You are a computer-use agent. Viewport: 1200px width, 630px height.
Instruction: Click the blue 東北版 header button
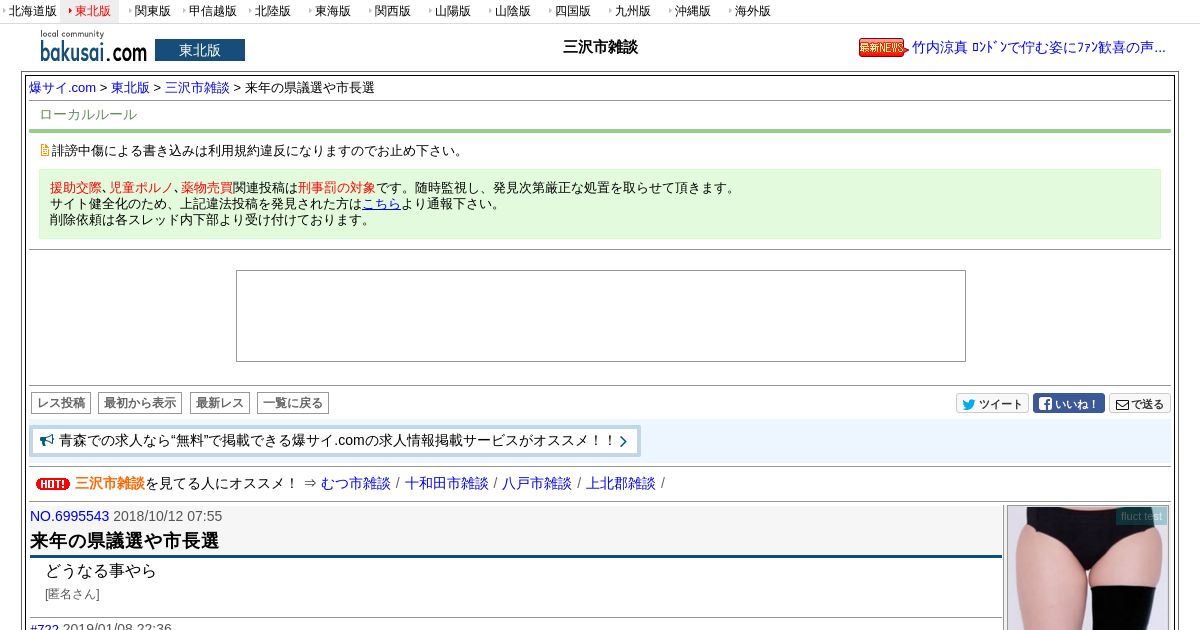(200, 50)
